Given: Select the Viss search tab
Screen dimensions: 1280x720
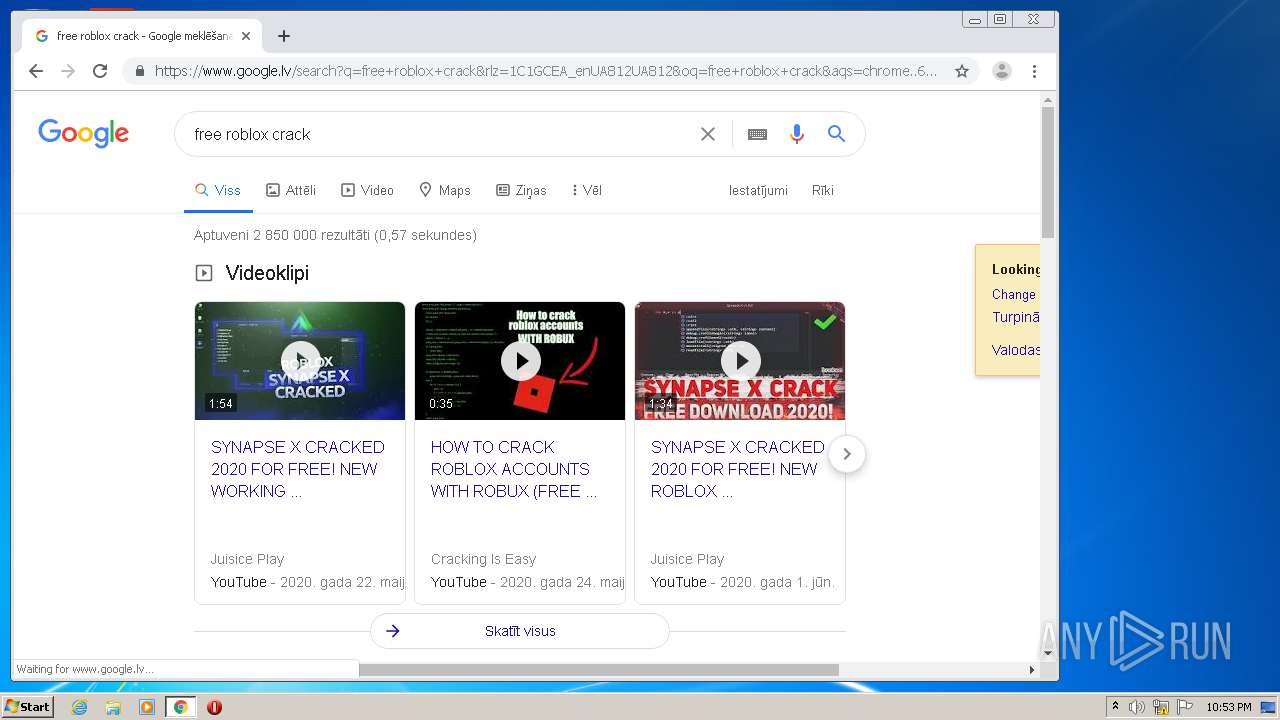Looking at the screenshot, I should pos(218,190).
